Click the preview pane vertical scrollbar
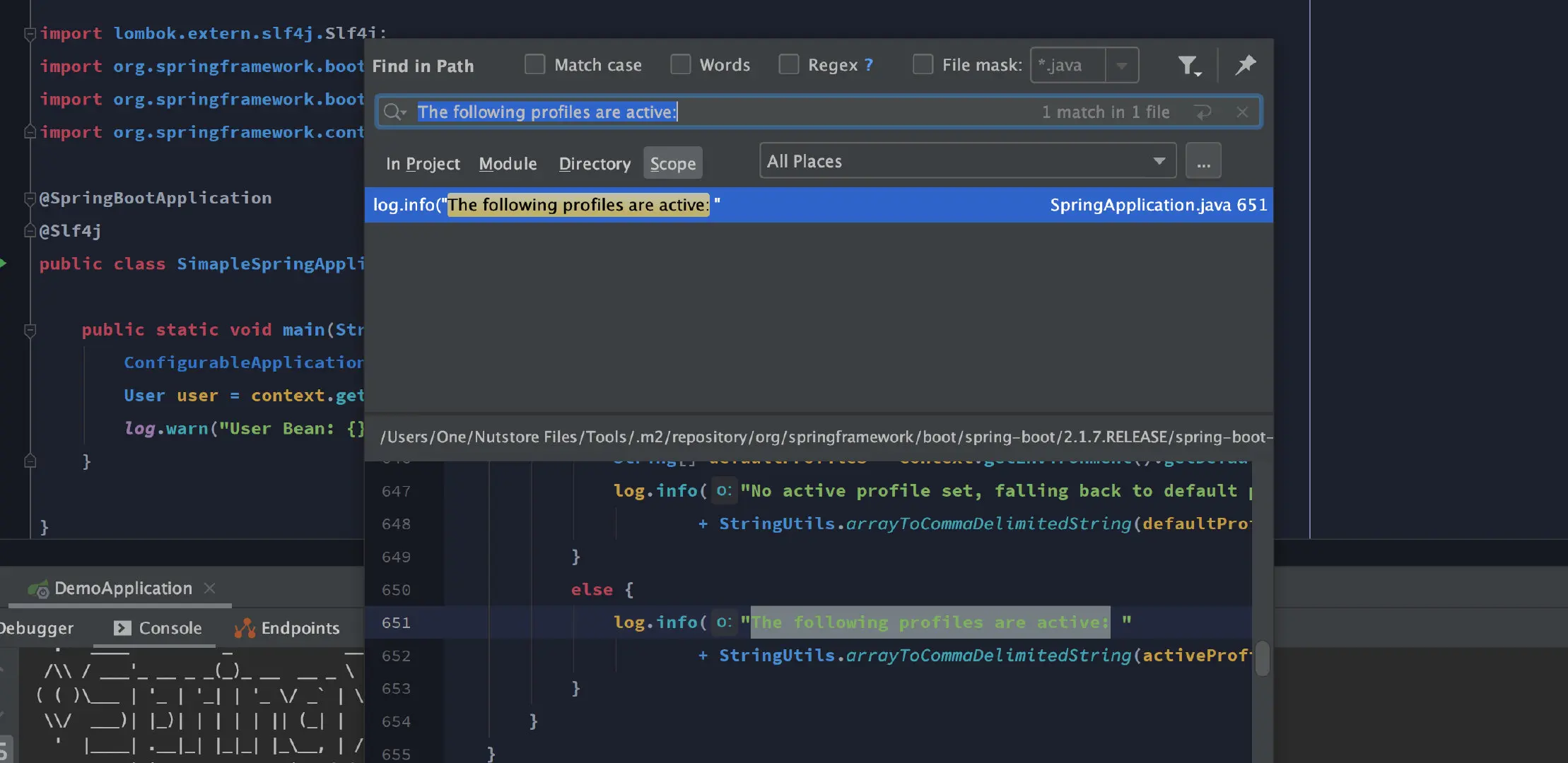 point(1263,658)
